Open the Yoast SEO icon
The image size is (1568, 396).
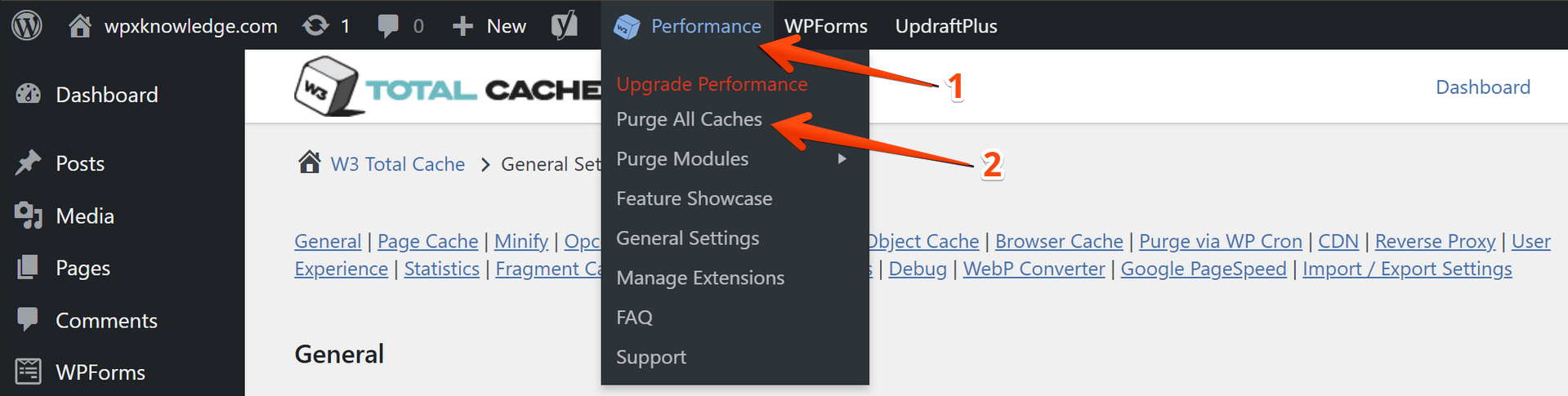click(x=564, y=26)
